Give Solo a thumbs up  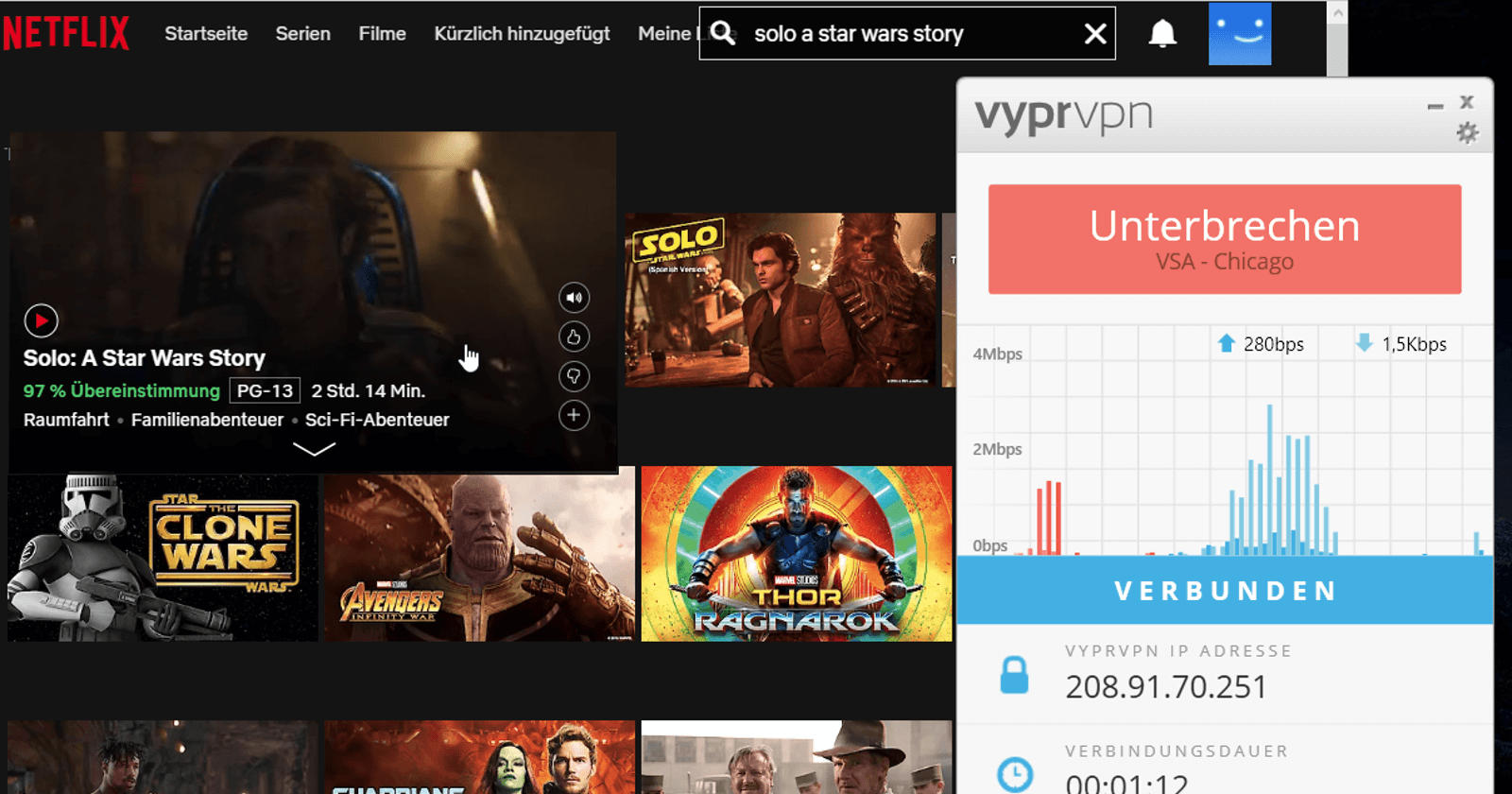click(x=574, y=337)
